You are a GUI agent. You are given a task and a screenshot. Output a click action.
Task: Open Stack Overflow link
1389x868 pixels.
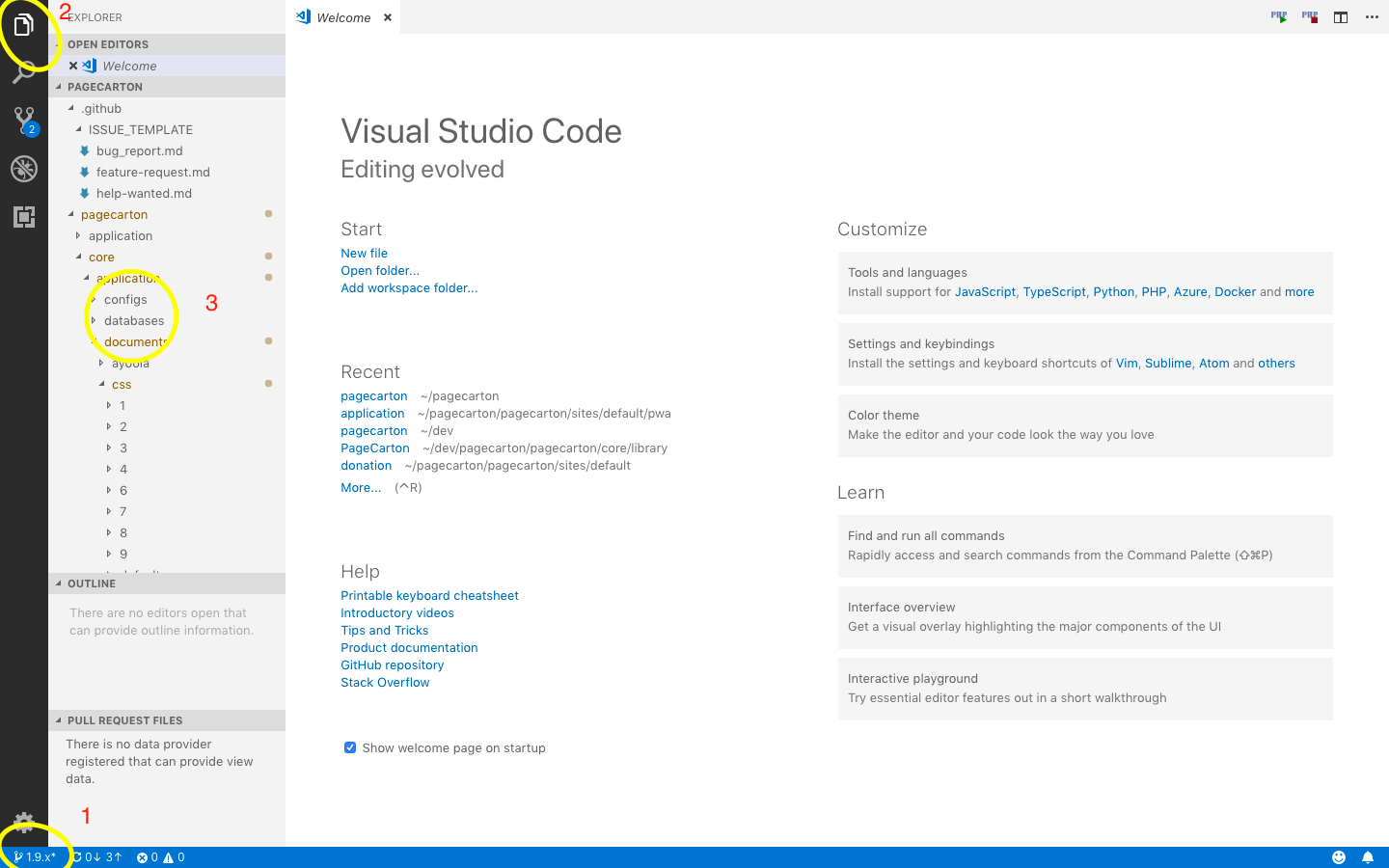(x=385, y=682)
